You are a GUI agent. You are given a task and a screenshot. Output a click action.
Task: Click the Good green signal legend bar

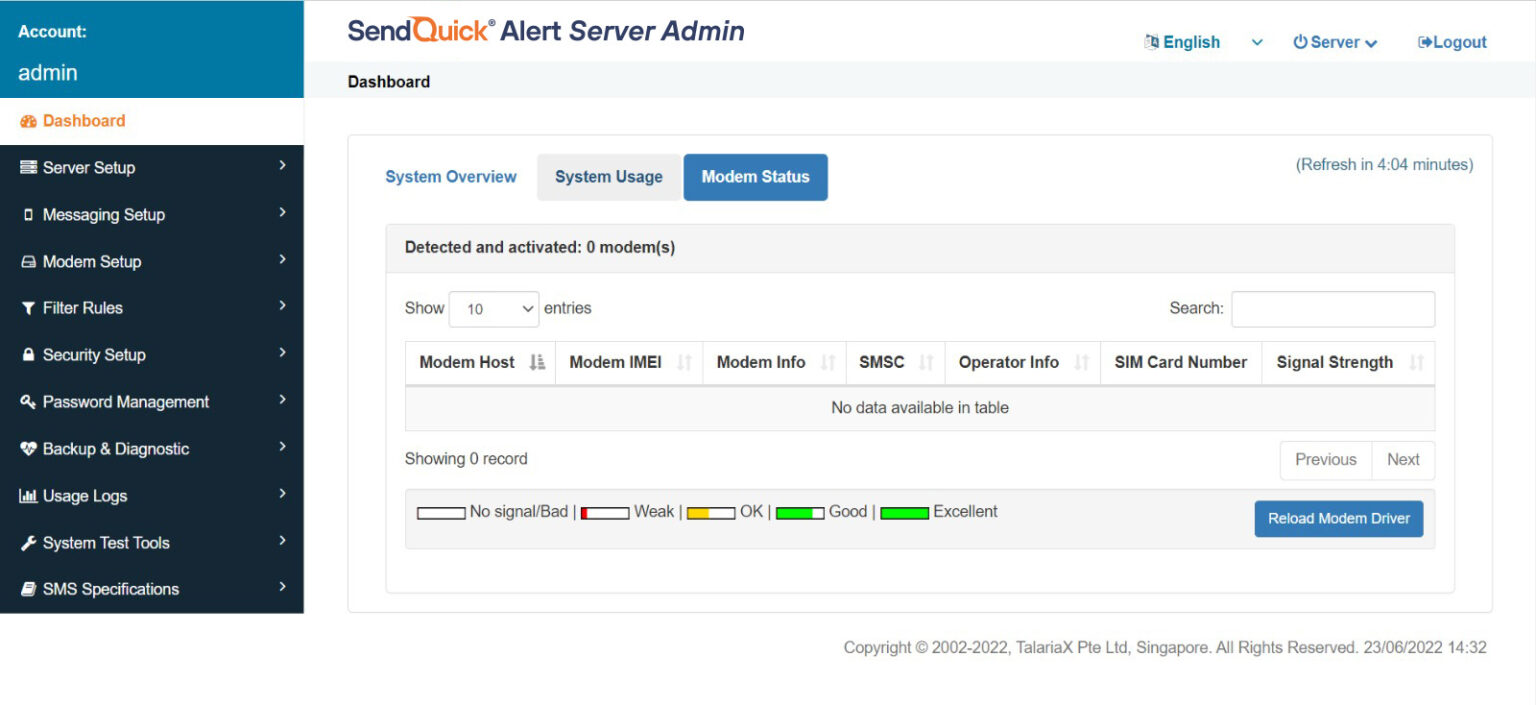[x=800, y=513]
